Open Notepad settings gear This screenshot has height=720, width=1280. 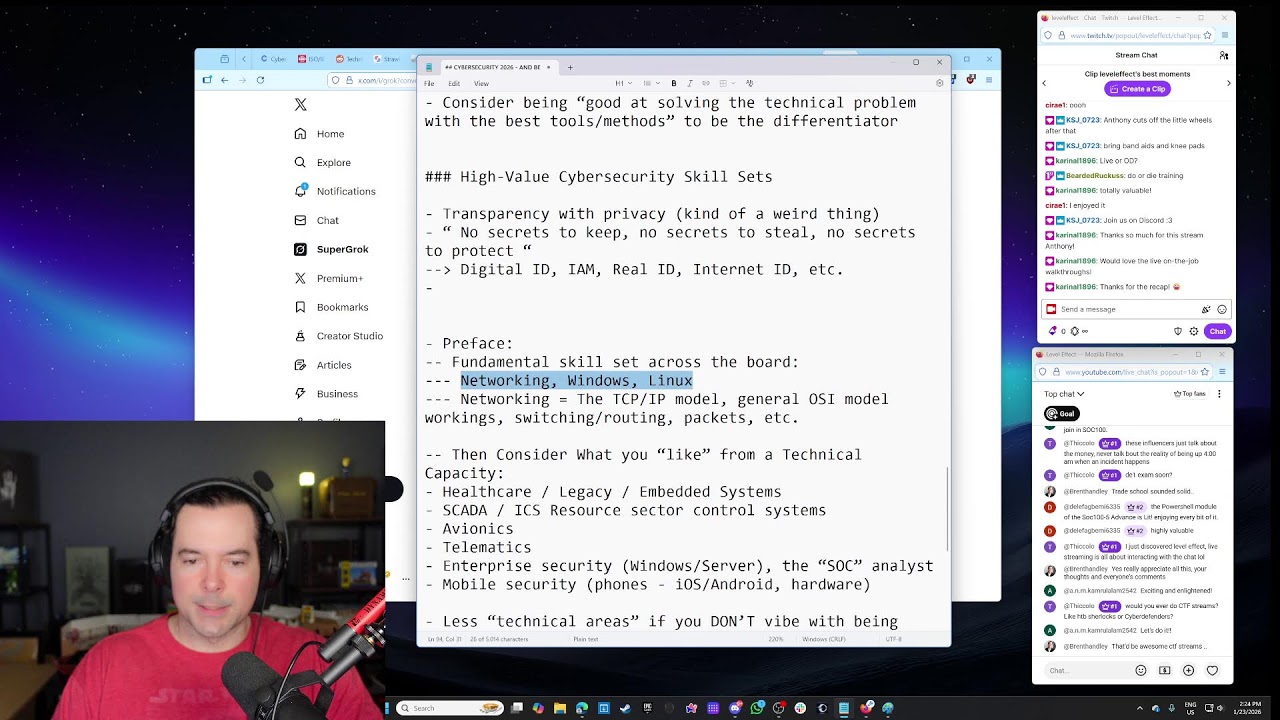pos(939,83)
